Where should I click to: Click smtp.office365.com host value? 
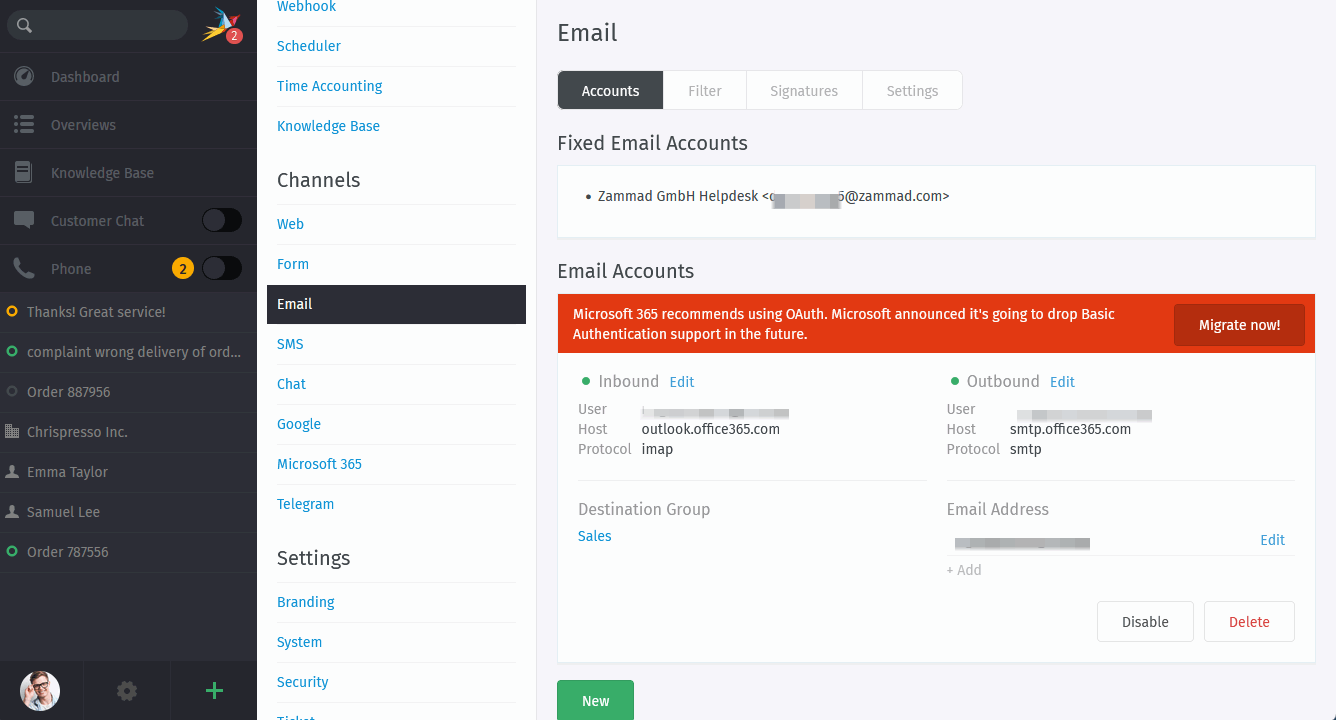[x=1070, y=429]
